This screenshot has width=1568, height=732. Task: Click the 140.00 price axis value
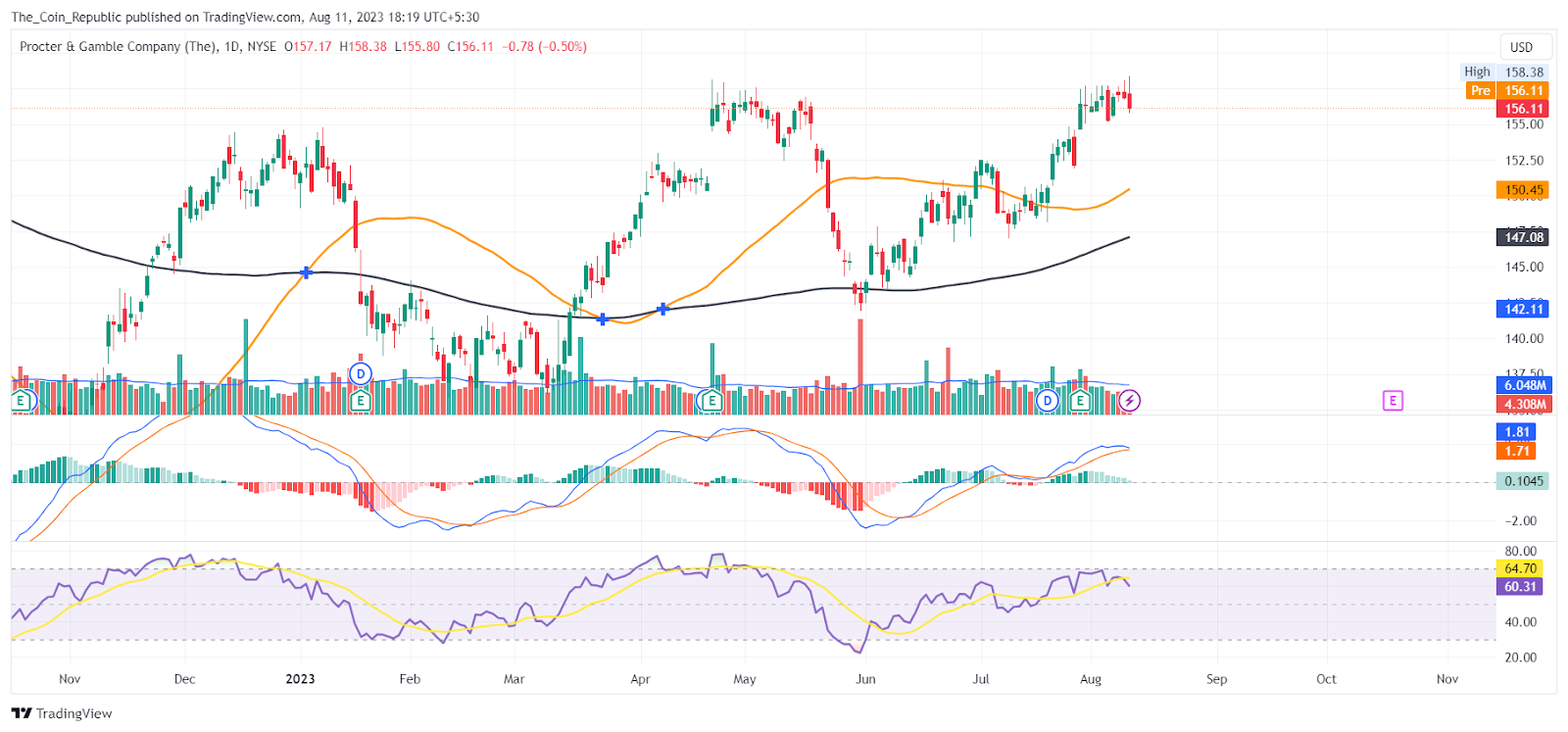(x=1524, y=339)
